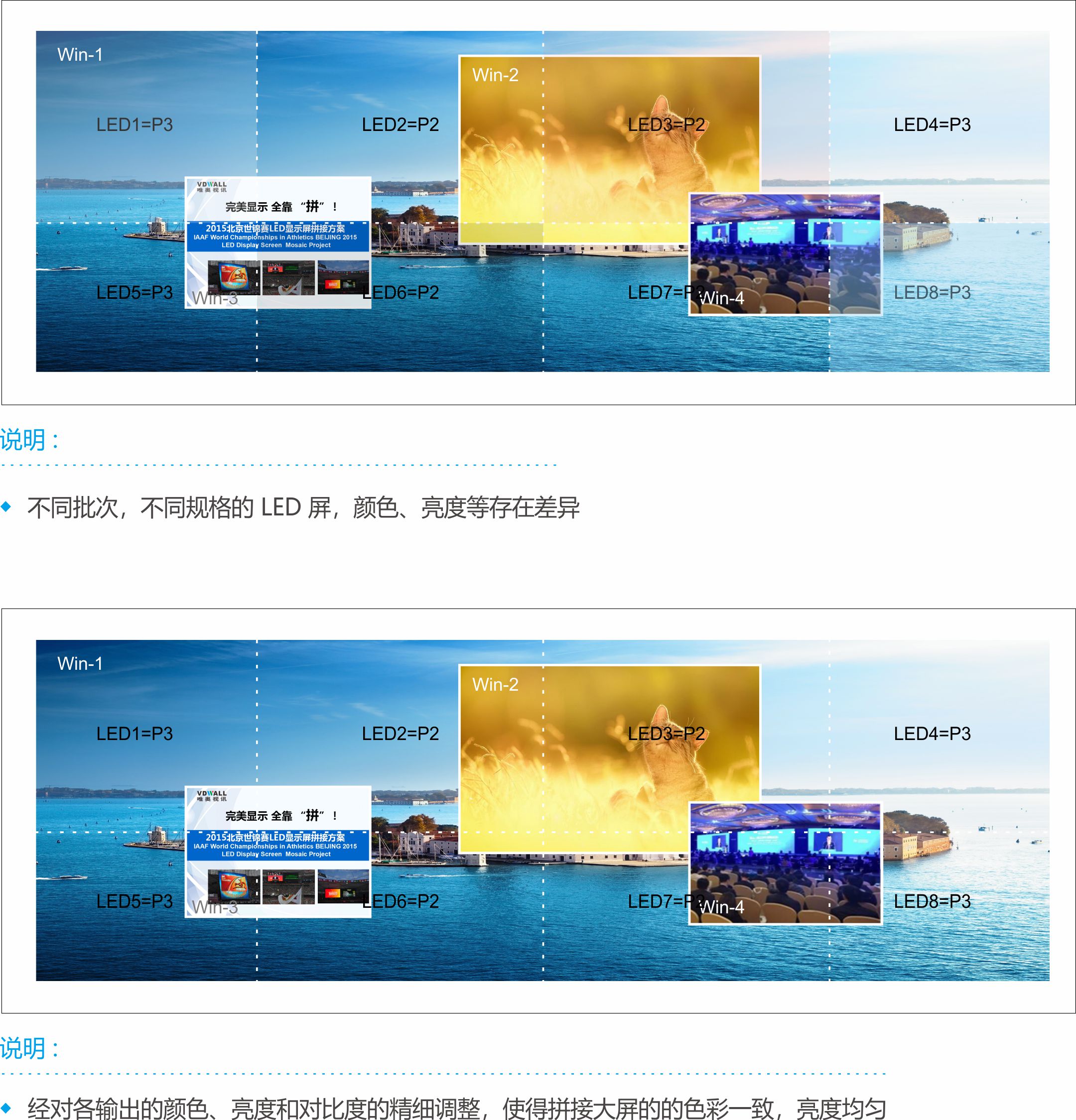The image size is (1076, 1120).
Task: Click the text 不同批次，不同规格的 LED 屏
Action: pos(179,507)
